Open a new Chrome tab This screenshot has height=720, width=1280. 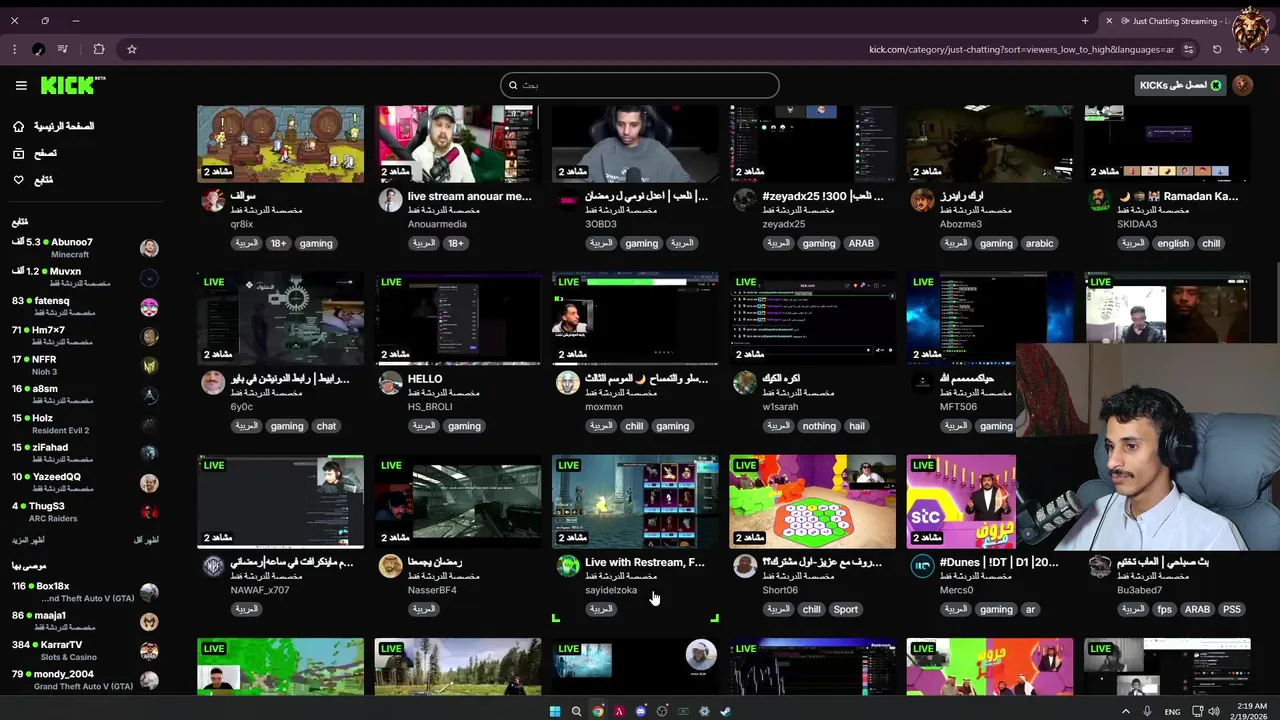tap(1085, 20)
